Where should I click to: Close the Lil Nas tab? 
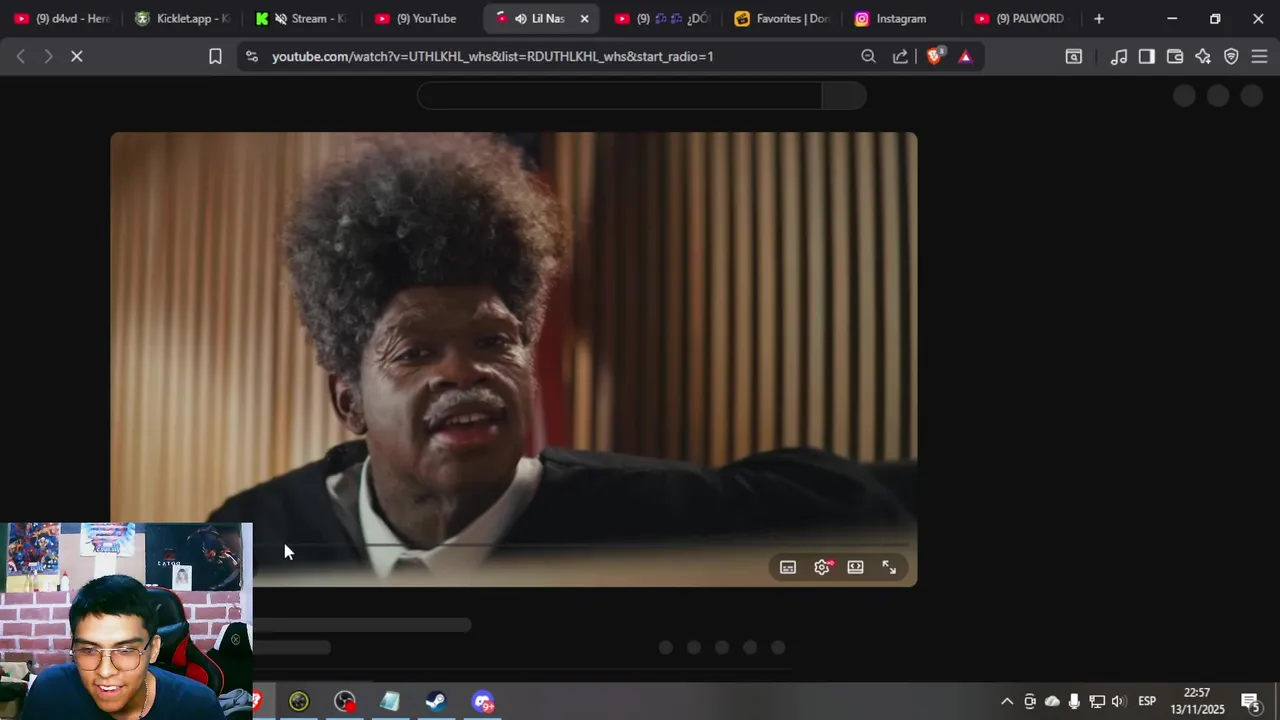click(584, 18)
